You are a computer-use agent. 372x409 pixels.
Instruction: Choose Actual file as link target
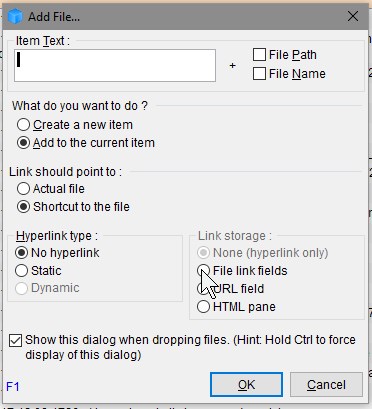pos(23,189)
